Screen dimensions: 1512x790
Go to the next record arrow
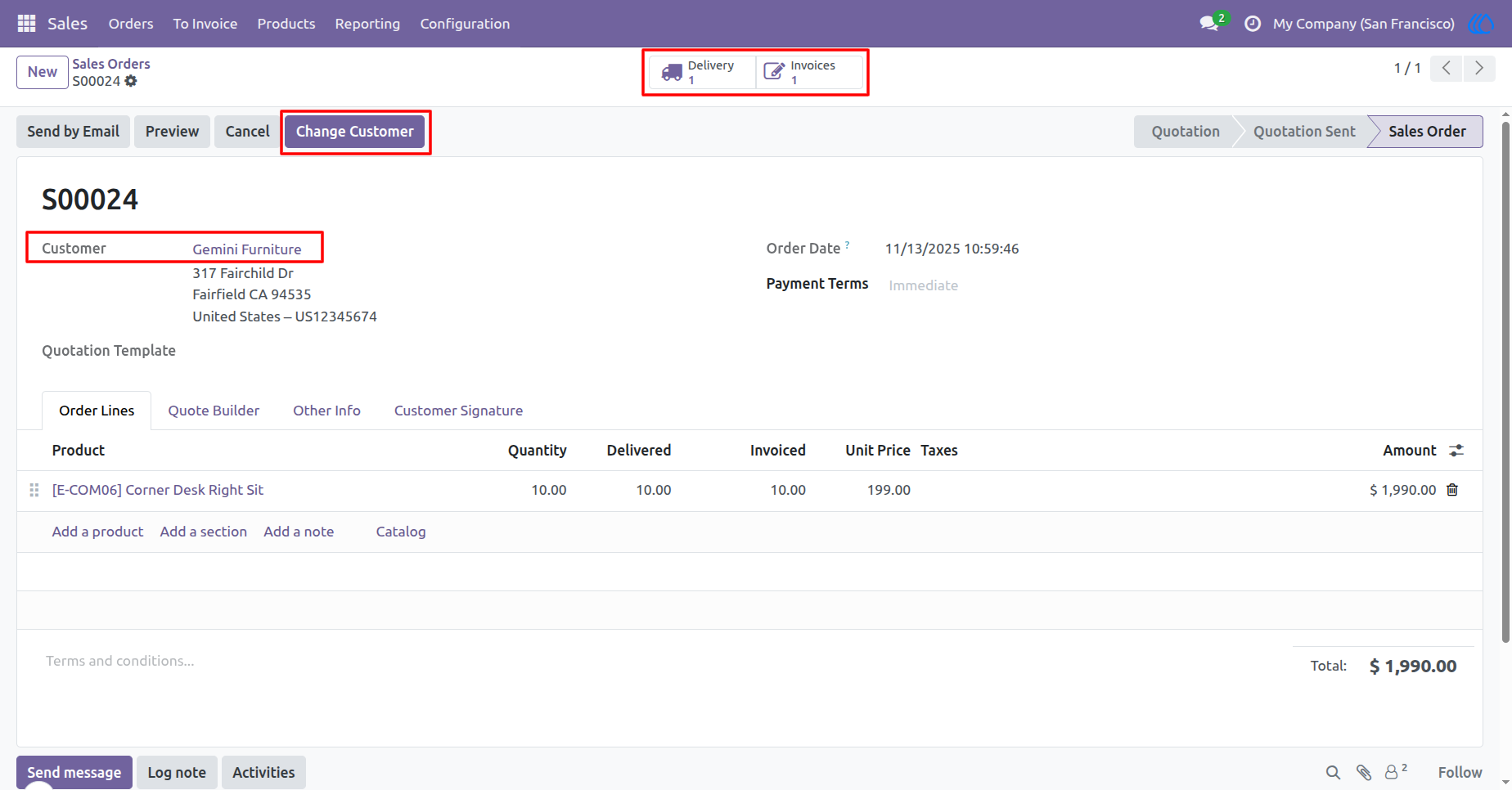(1479, 68)
